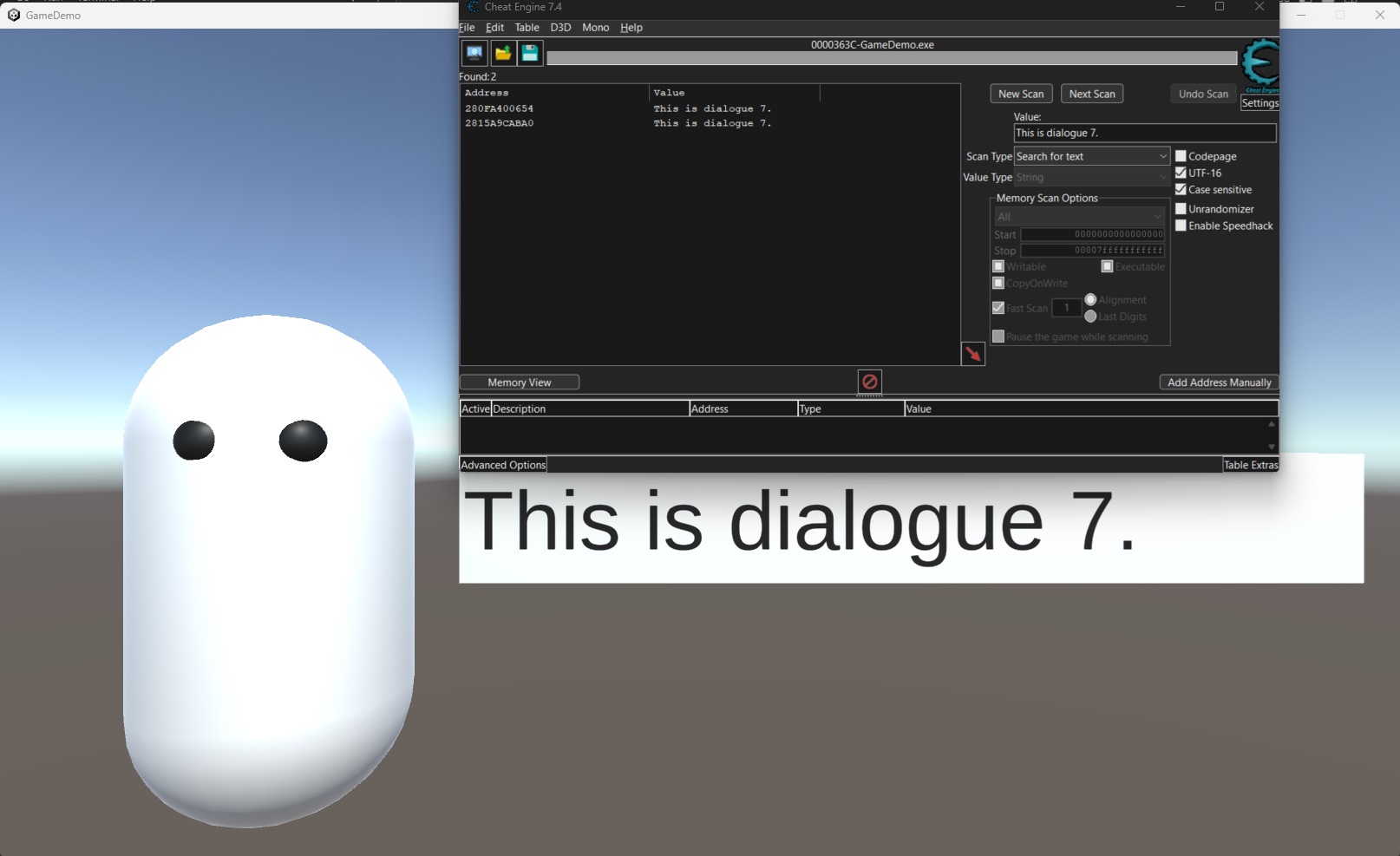Toggle the Case sensitive checkbox
The image size is (1400, 856).
pos(1181,189)
